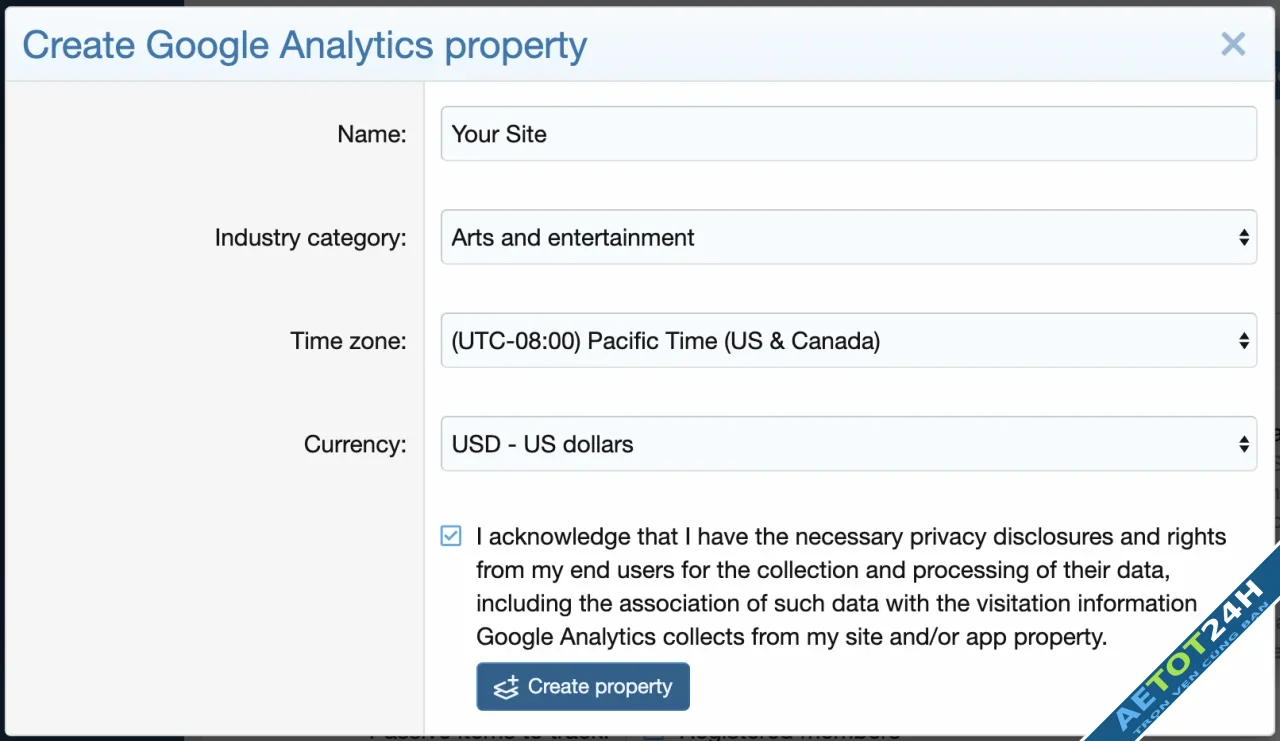Click the "USD - US dollars" currency field
The height and width of the screenshot is (741, 1280).
[x=849, y=443]
